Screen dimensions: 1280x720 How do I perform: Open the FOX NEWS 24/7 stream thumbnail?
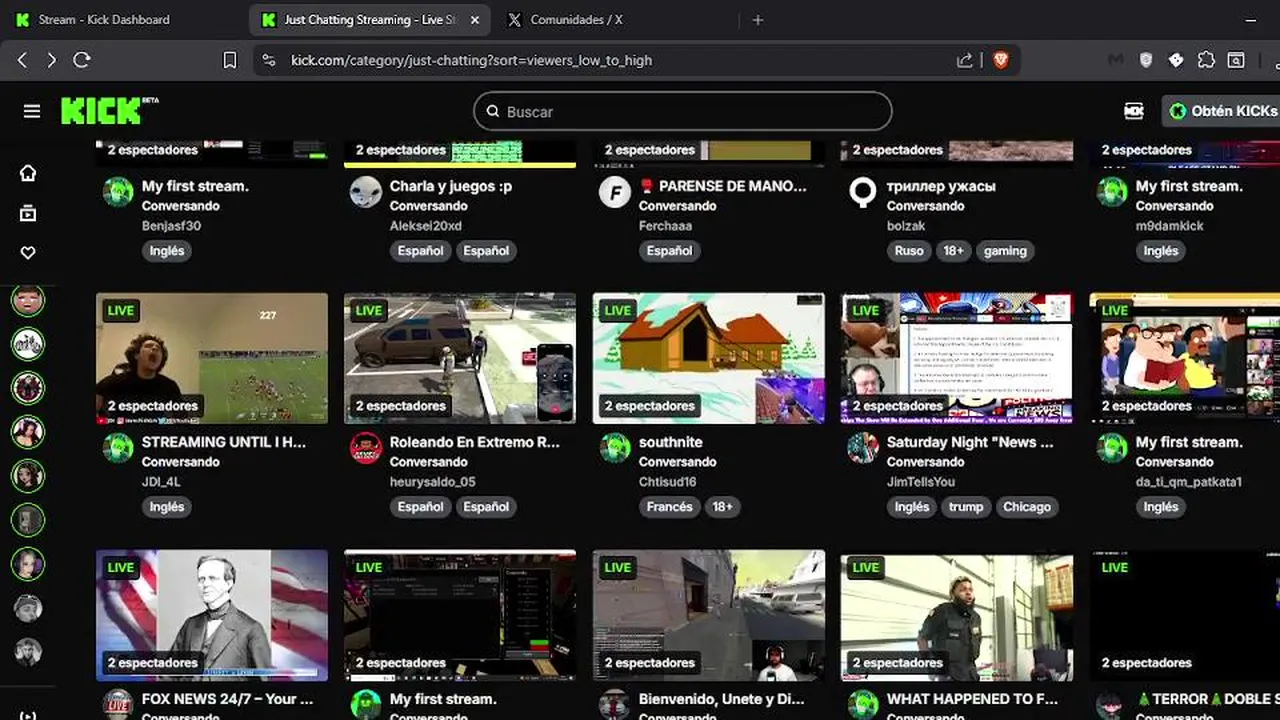[x=212, y=615]
